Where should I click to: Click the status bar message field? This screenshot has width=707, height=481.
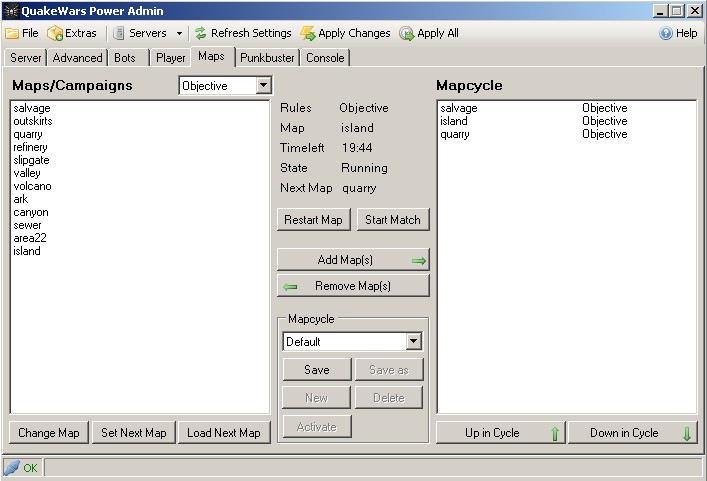click(x=373, y=467)
